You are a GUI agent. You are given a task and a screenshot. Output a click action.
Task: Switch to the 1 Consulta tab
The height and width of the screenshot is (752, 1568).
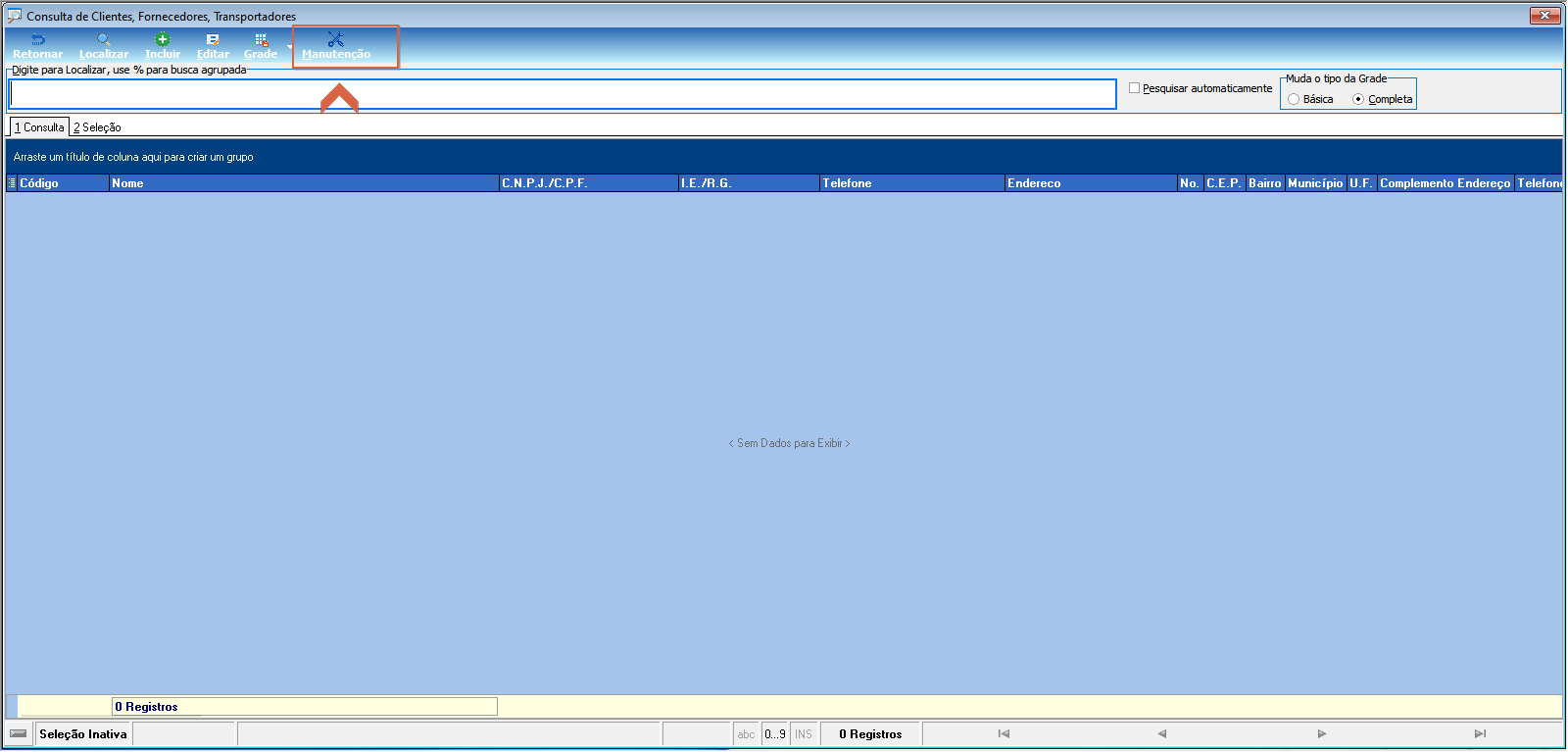39,126
